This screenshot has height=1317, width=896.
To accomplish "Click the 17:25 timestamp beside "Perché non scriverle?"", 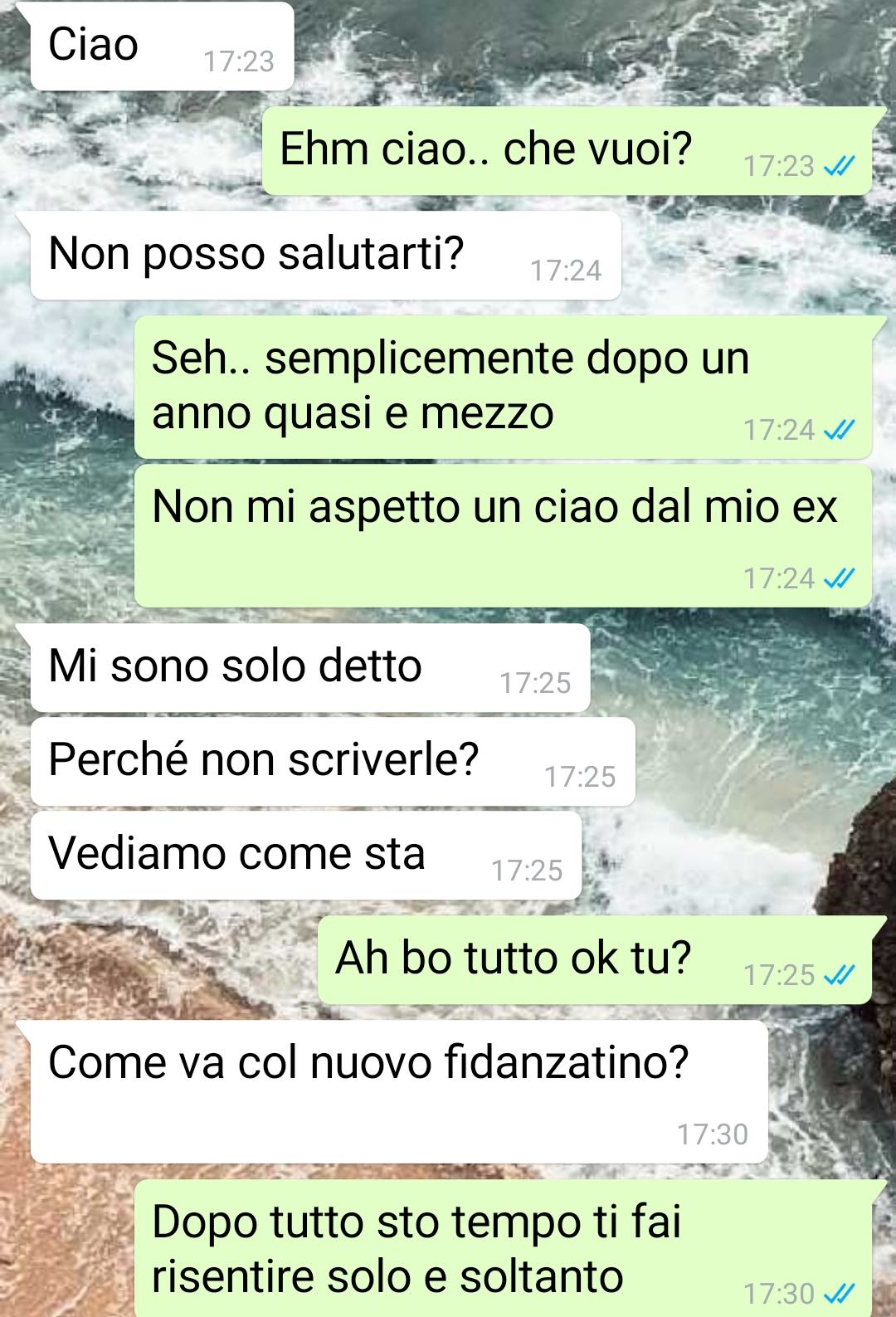I will [x=580, y=777].
